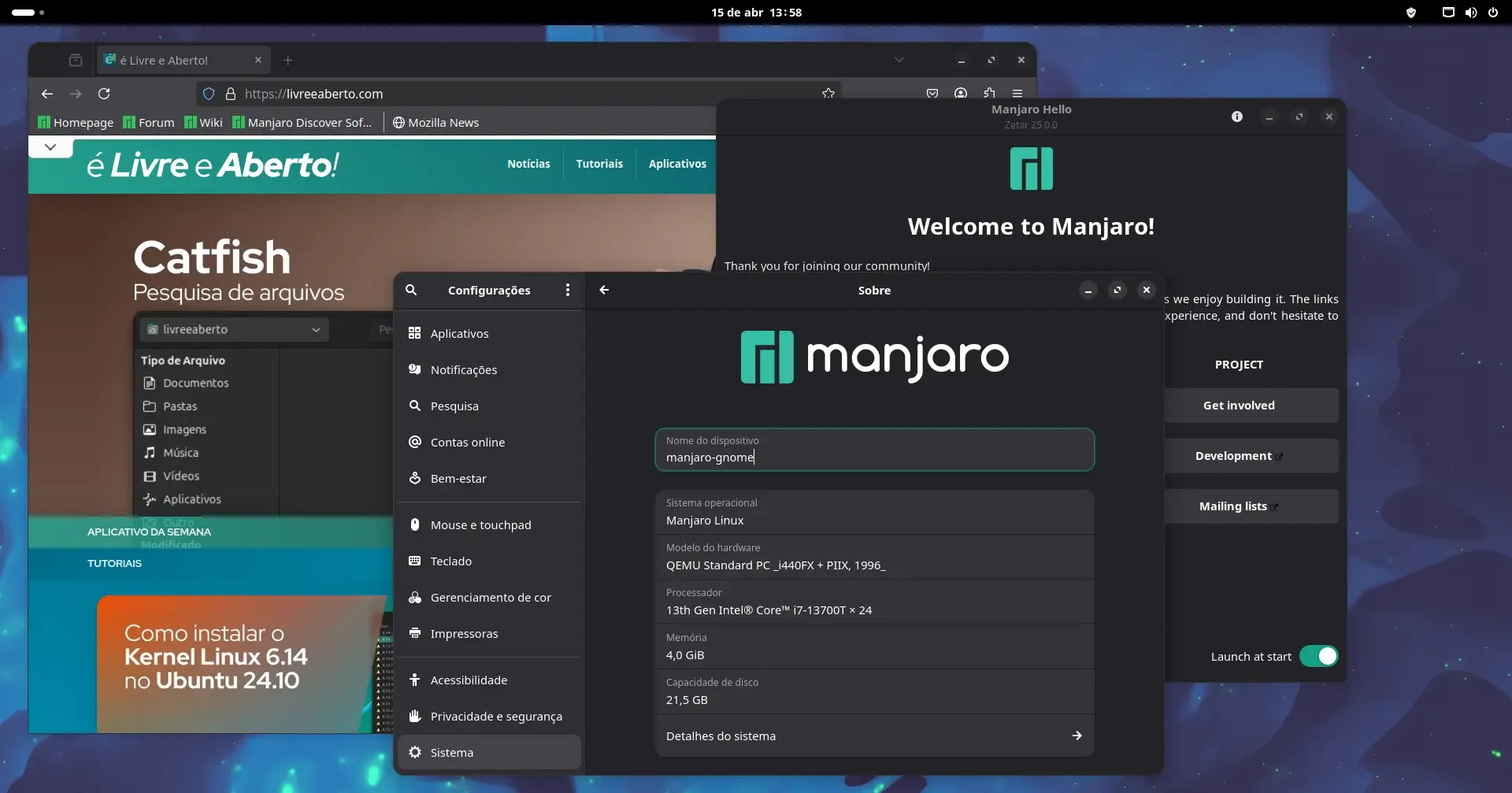Click the shield tray icon in top bar
Screen dimensions: 1512x793
click(1411, 13)
